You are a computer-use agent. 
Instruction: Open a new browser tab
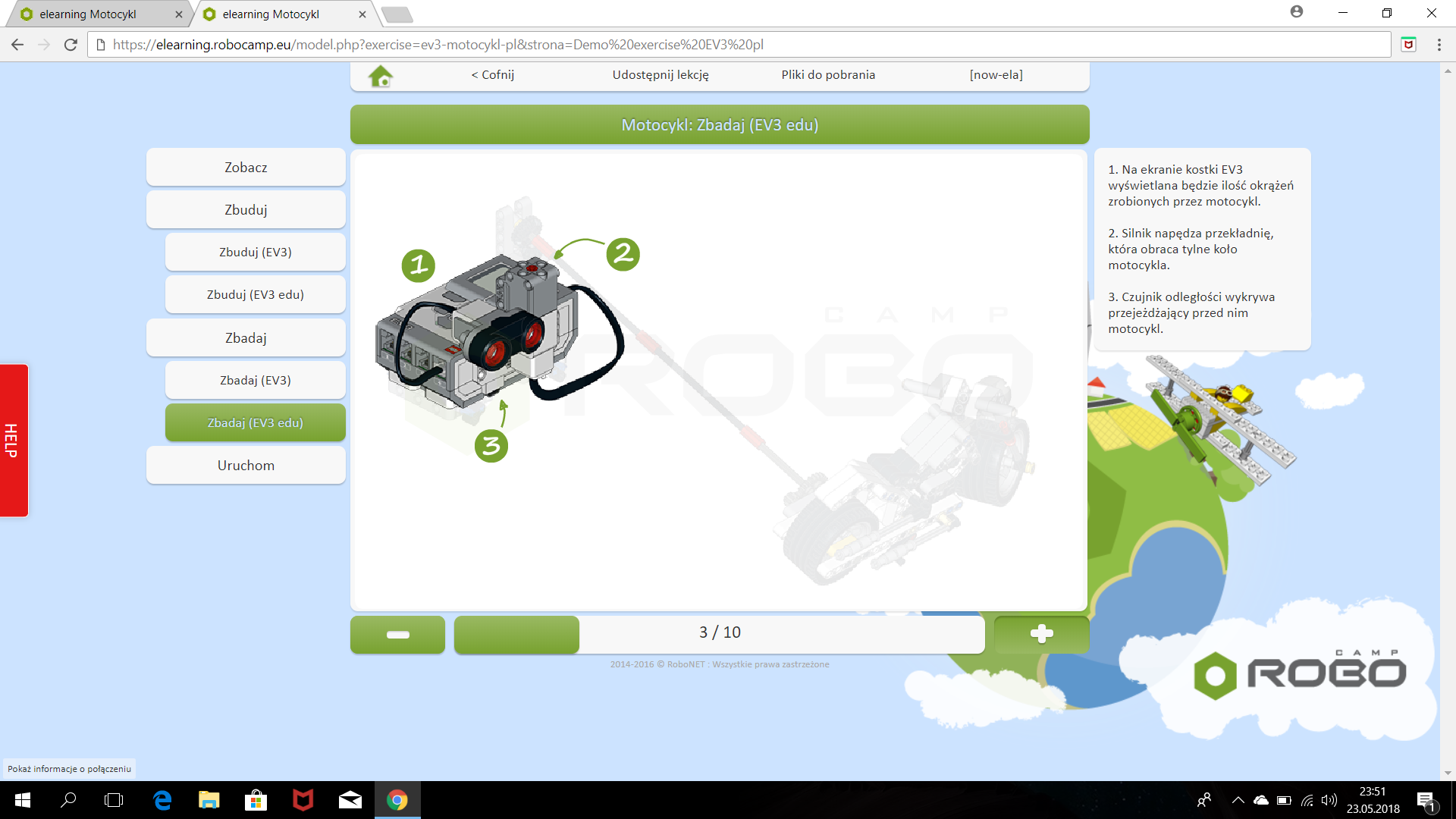tap(397, 14)
